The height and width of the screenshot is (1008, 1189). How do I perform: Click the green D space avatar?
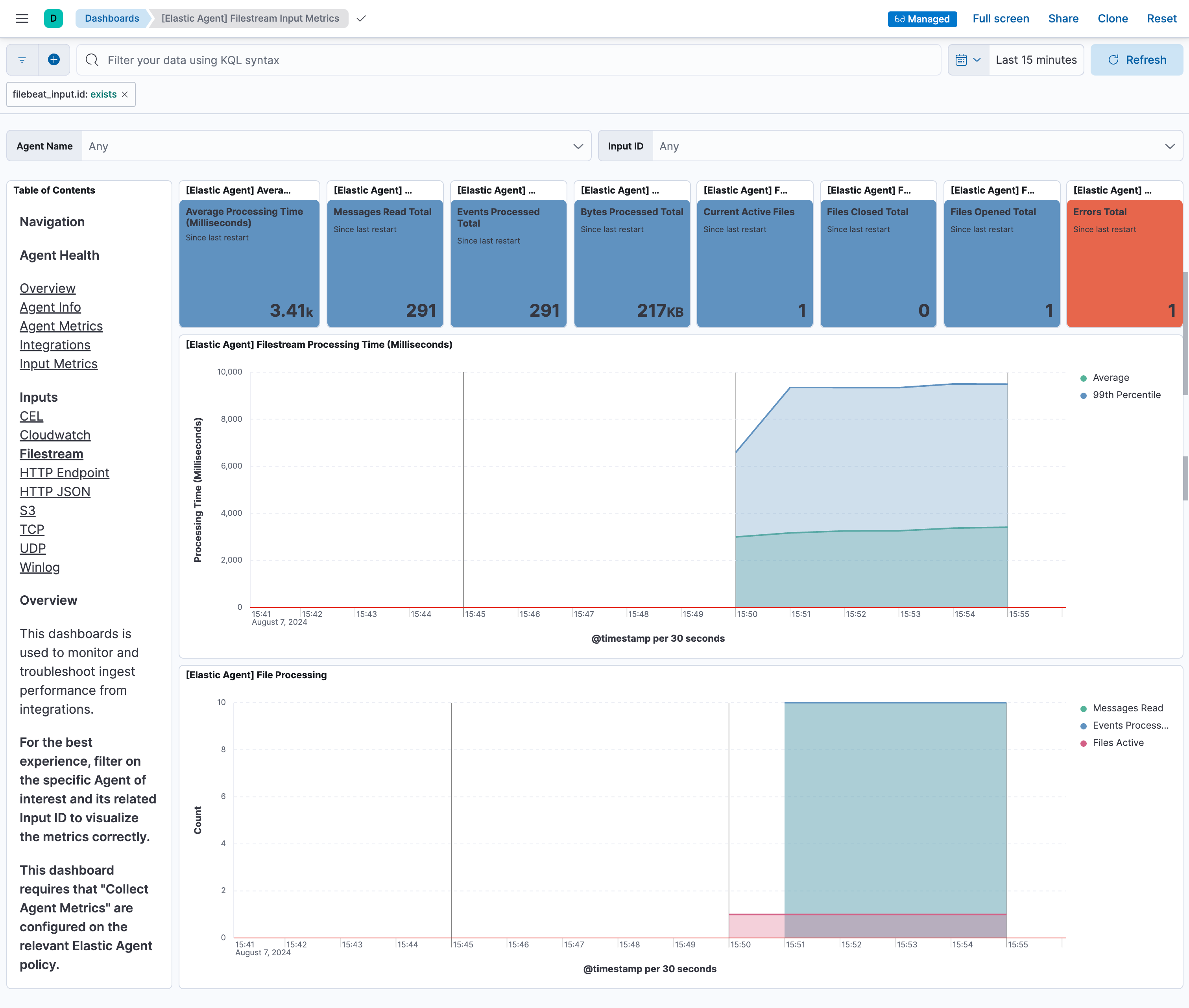53,18
